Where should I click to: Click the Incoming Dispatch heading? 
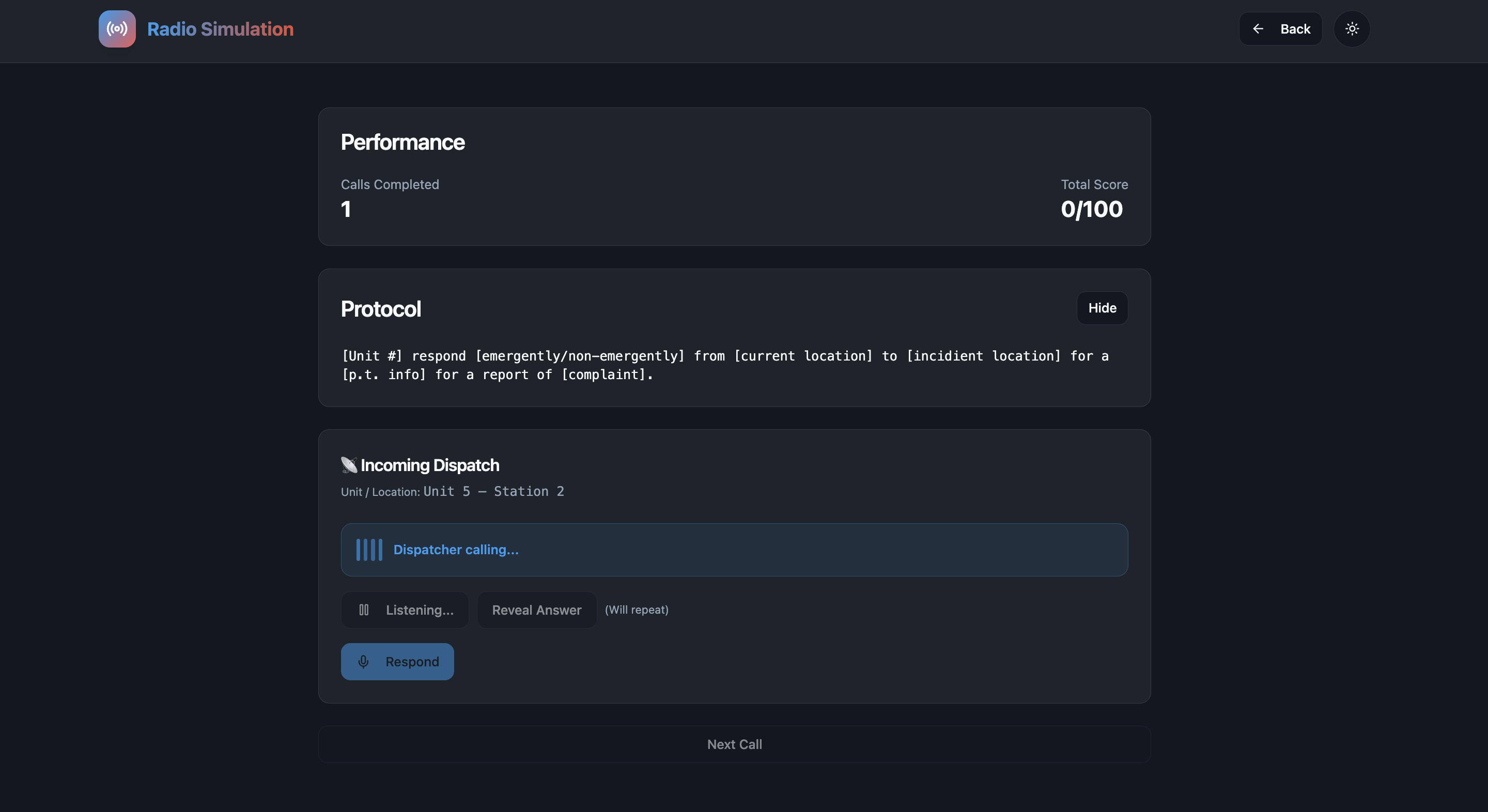point(430,465)
